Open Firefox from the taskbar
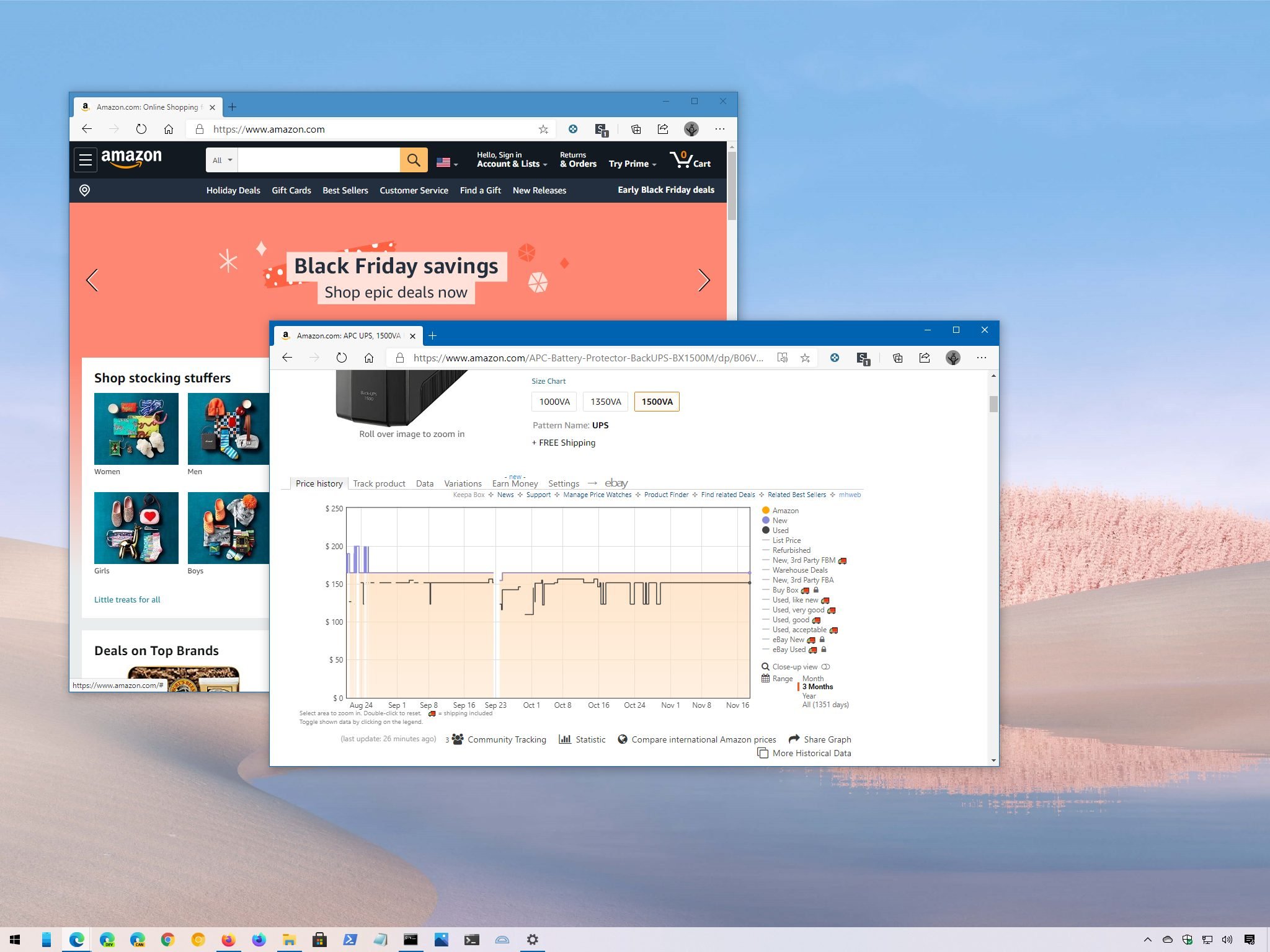 pos(229,940)
